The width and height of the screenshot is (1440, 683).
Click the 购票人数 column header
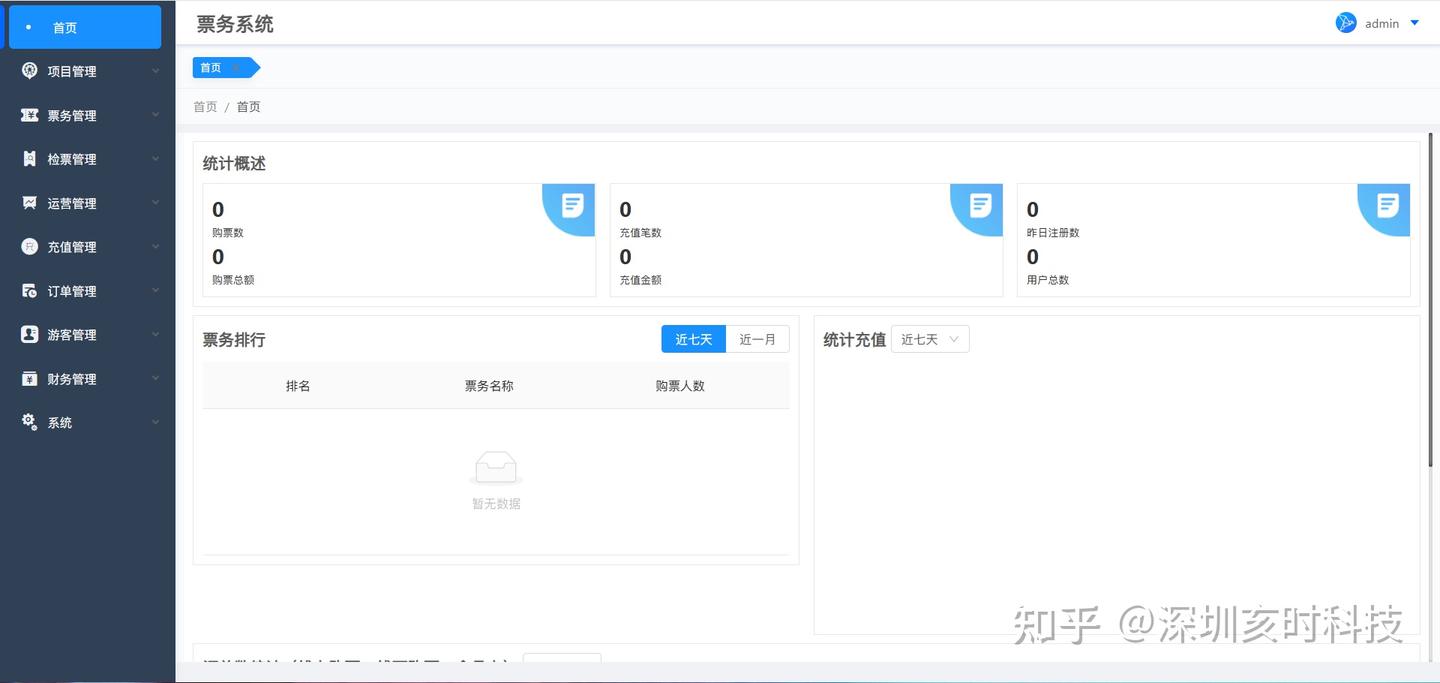tap(680, 385)
